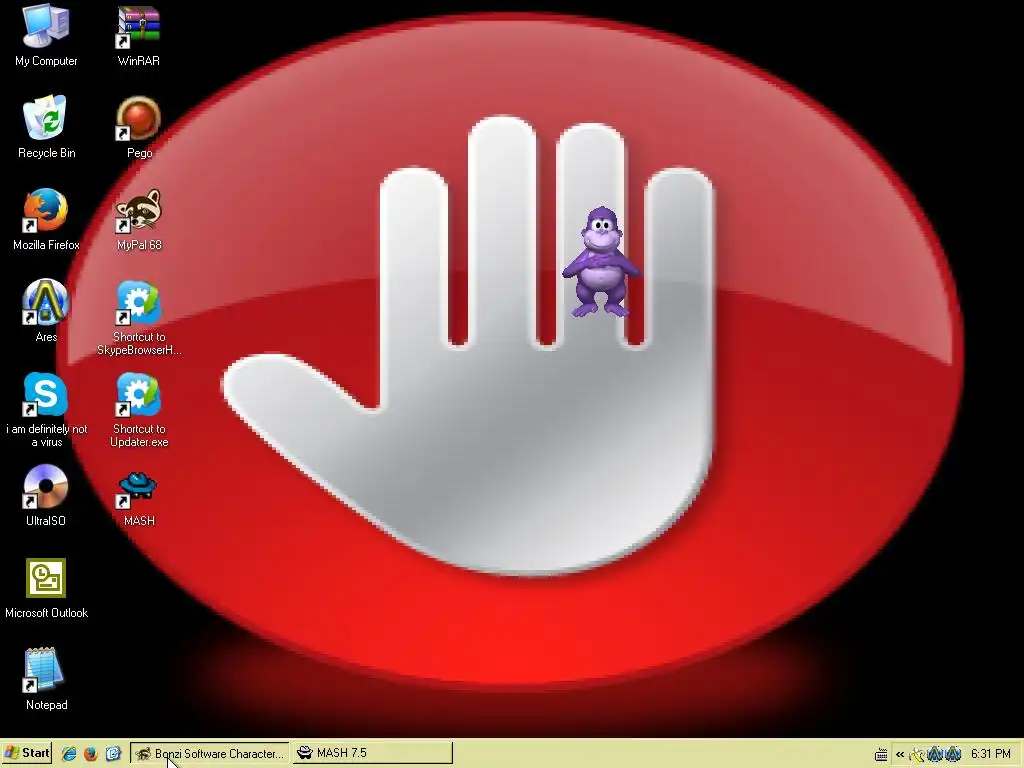The width and height of the screenshot is (1024, 768).
Task: Select the Notepad desktop shortcut
Action: click(x=46, y=679)
